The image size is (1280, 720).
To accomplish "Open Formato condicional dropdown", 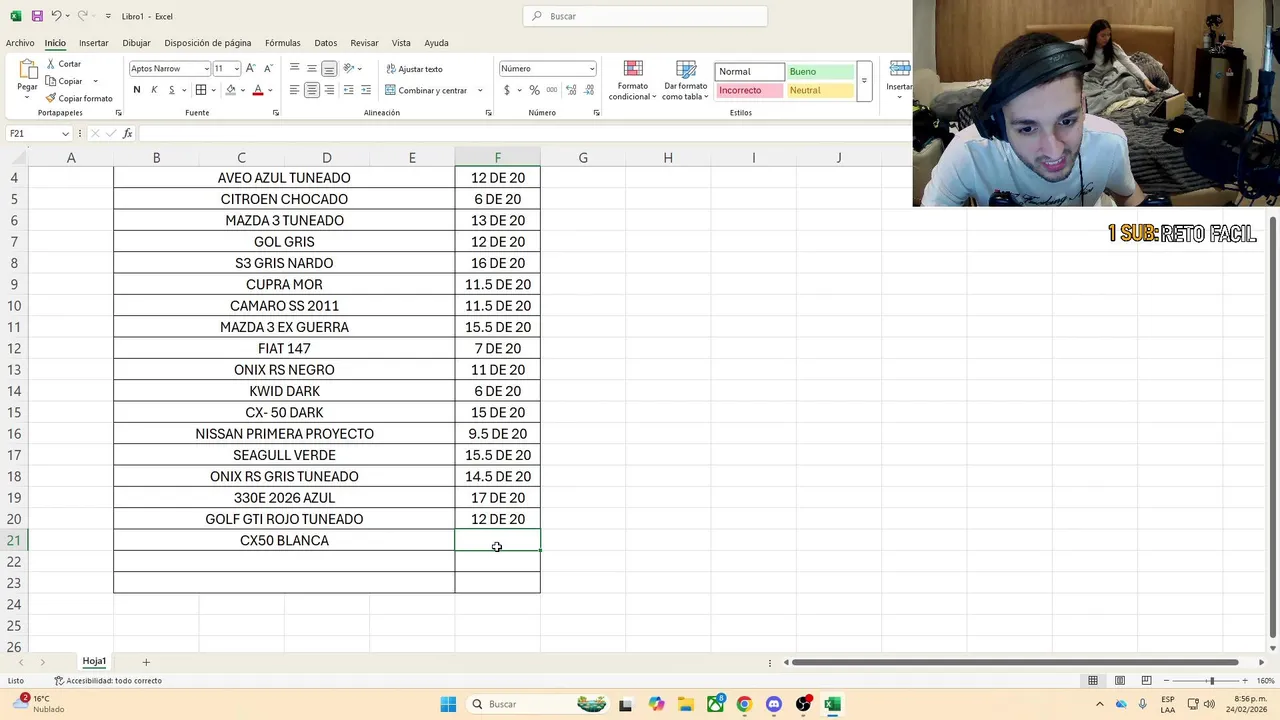I will (633, 80).
